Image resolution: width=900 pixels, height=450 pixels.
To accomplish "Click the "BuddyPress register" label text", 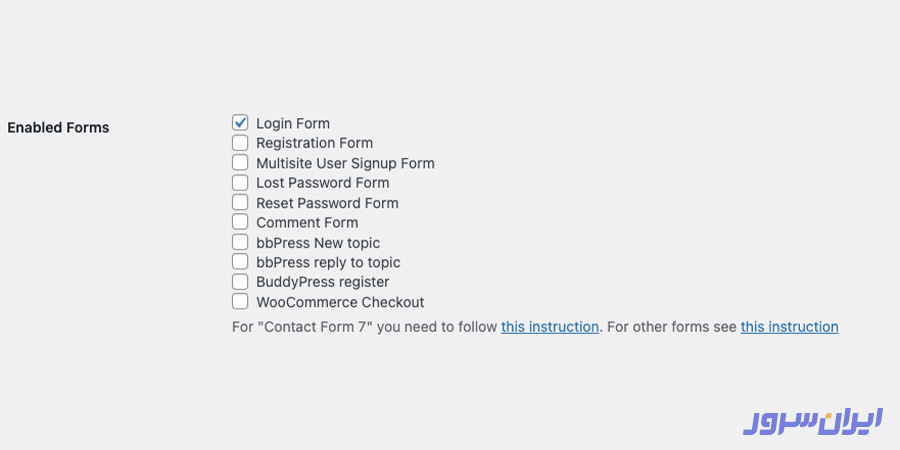I will click(322, 282).
